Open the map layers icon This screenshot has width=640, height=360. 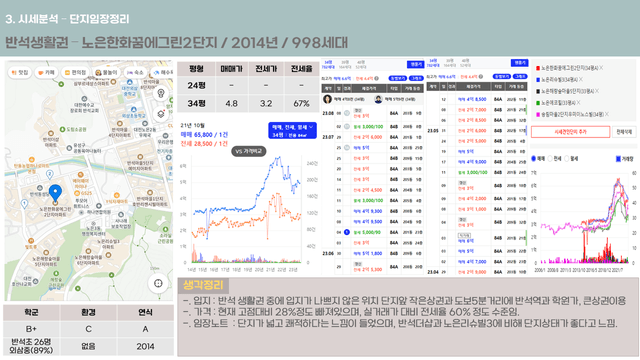(x=161, y=114)
